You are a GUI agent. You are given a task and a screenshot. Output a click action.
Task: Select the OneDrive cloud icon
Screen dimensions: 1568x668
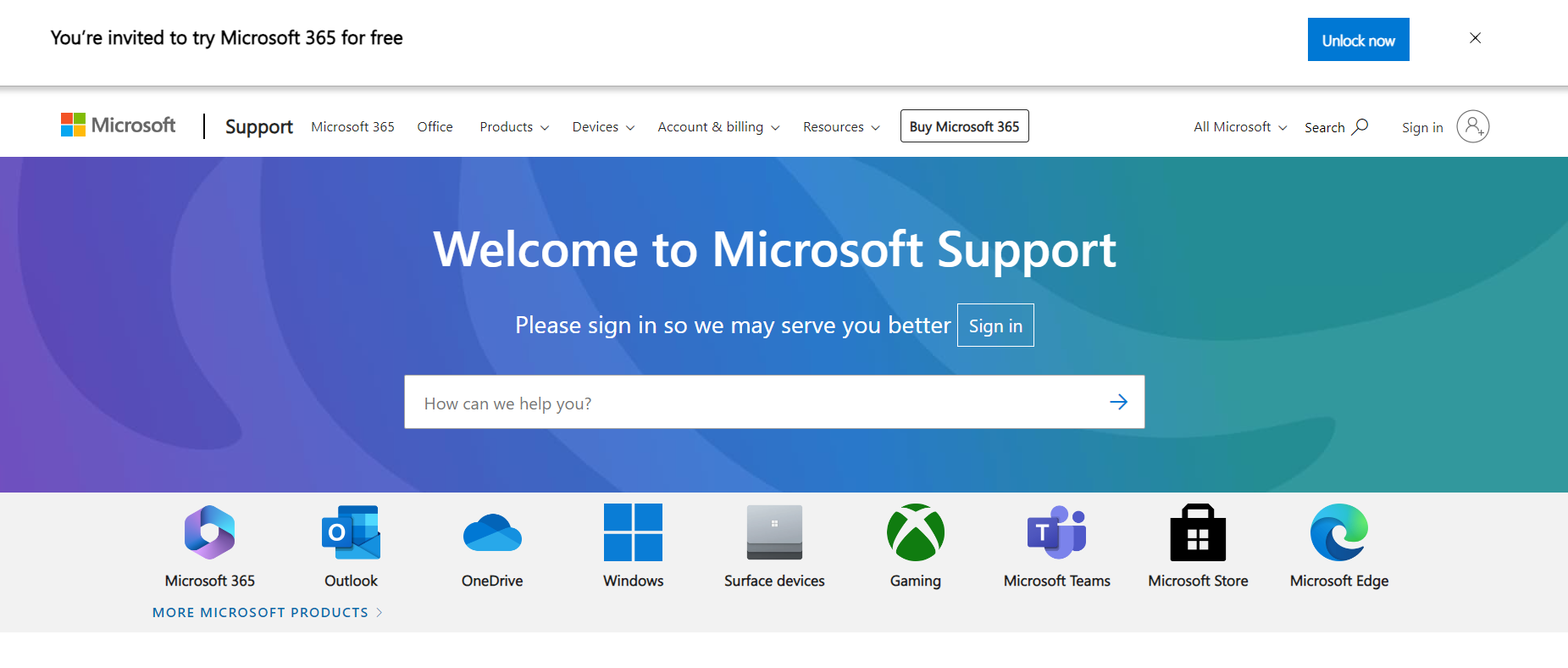point(492,532)
